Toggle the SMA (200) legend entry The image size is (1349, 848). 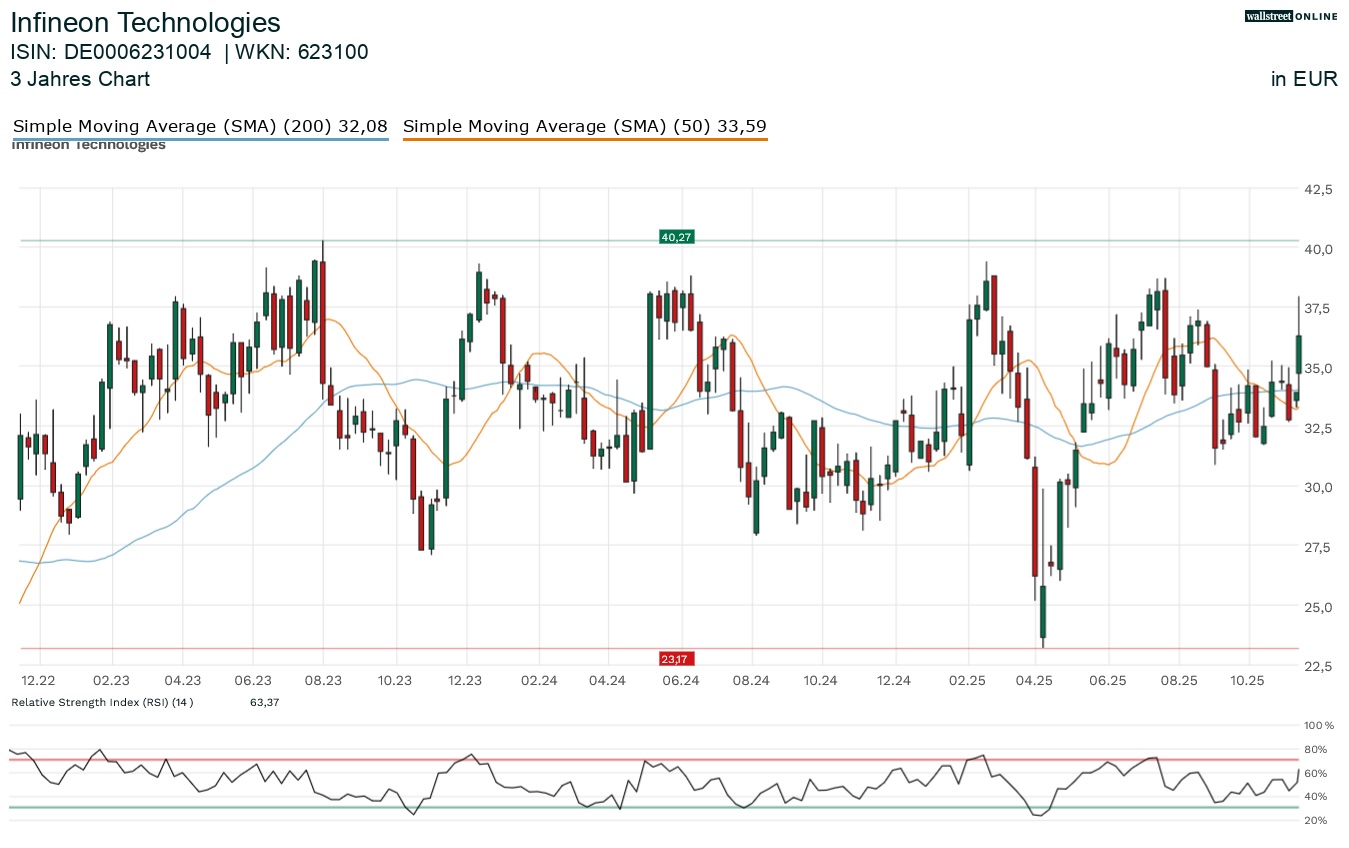coord(200,126)
